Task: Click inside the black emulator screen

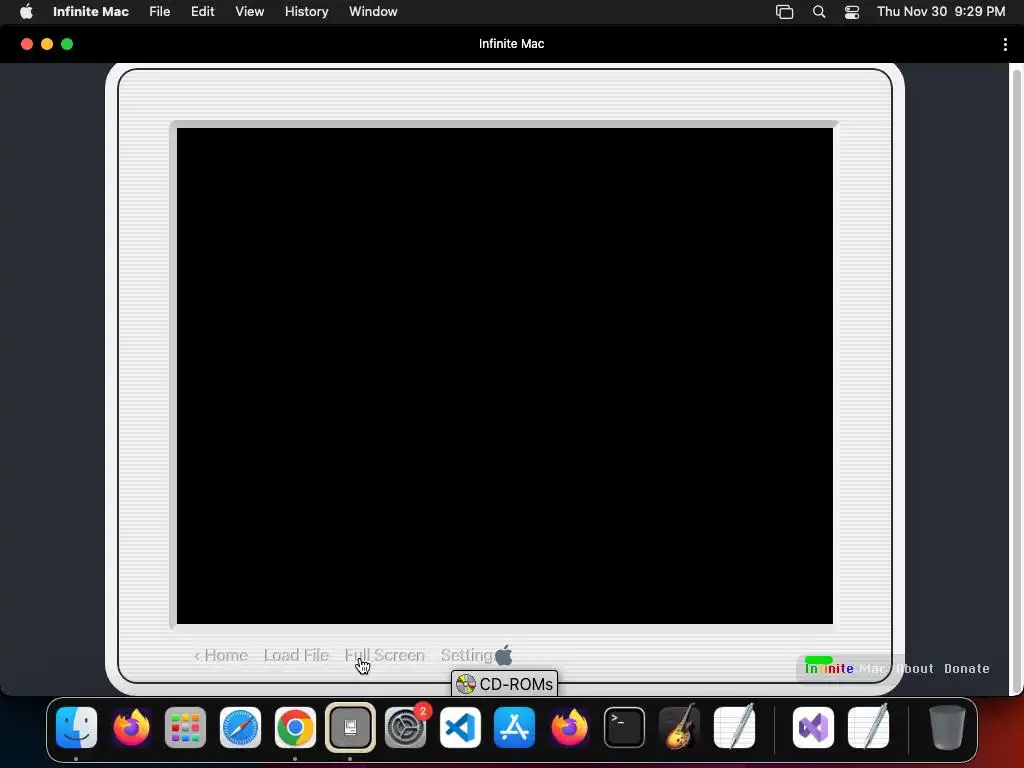Action: pyautogui.click(x=505, y=376)
